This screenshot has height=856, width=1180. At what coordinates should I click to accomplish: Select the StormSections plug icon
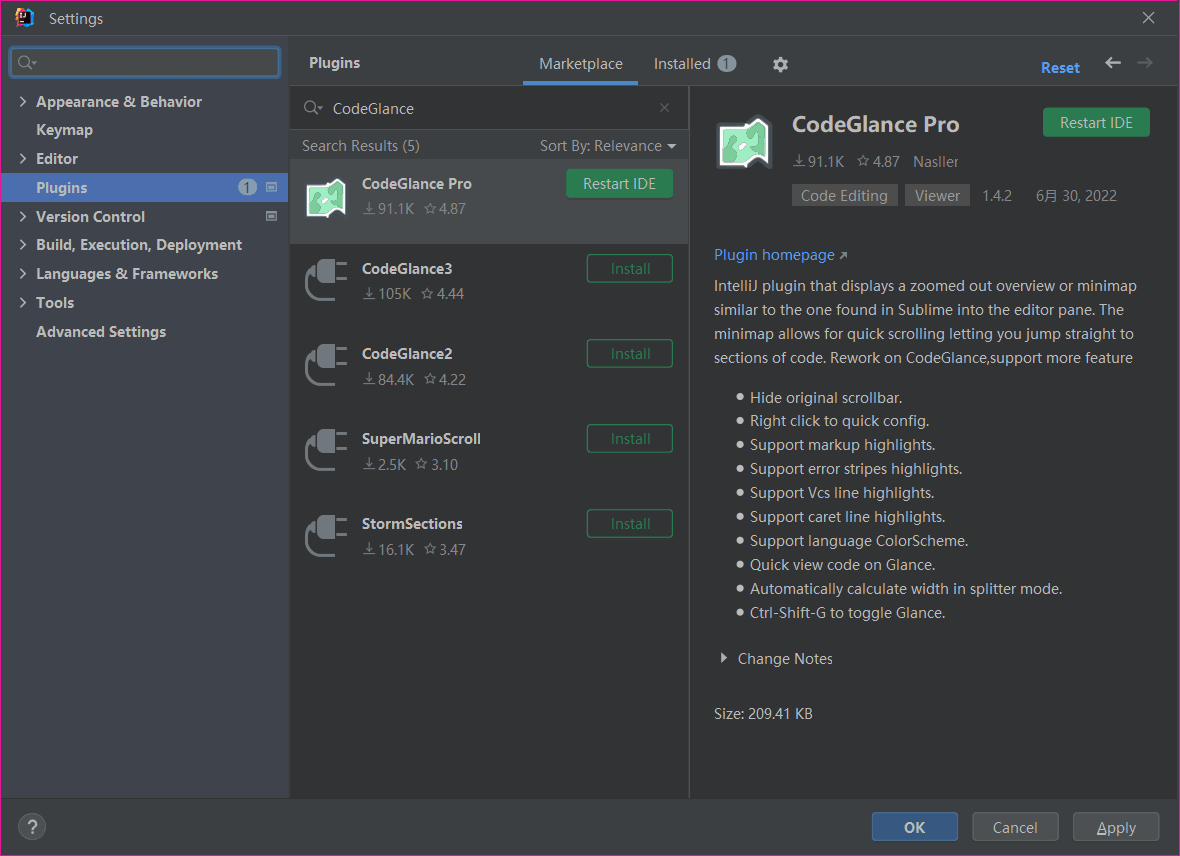(x=326, y=535)
